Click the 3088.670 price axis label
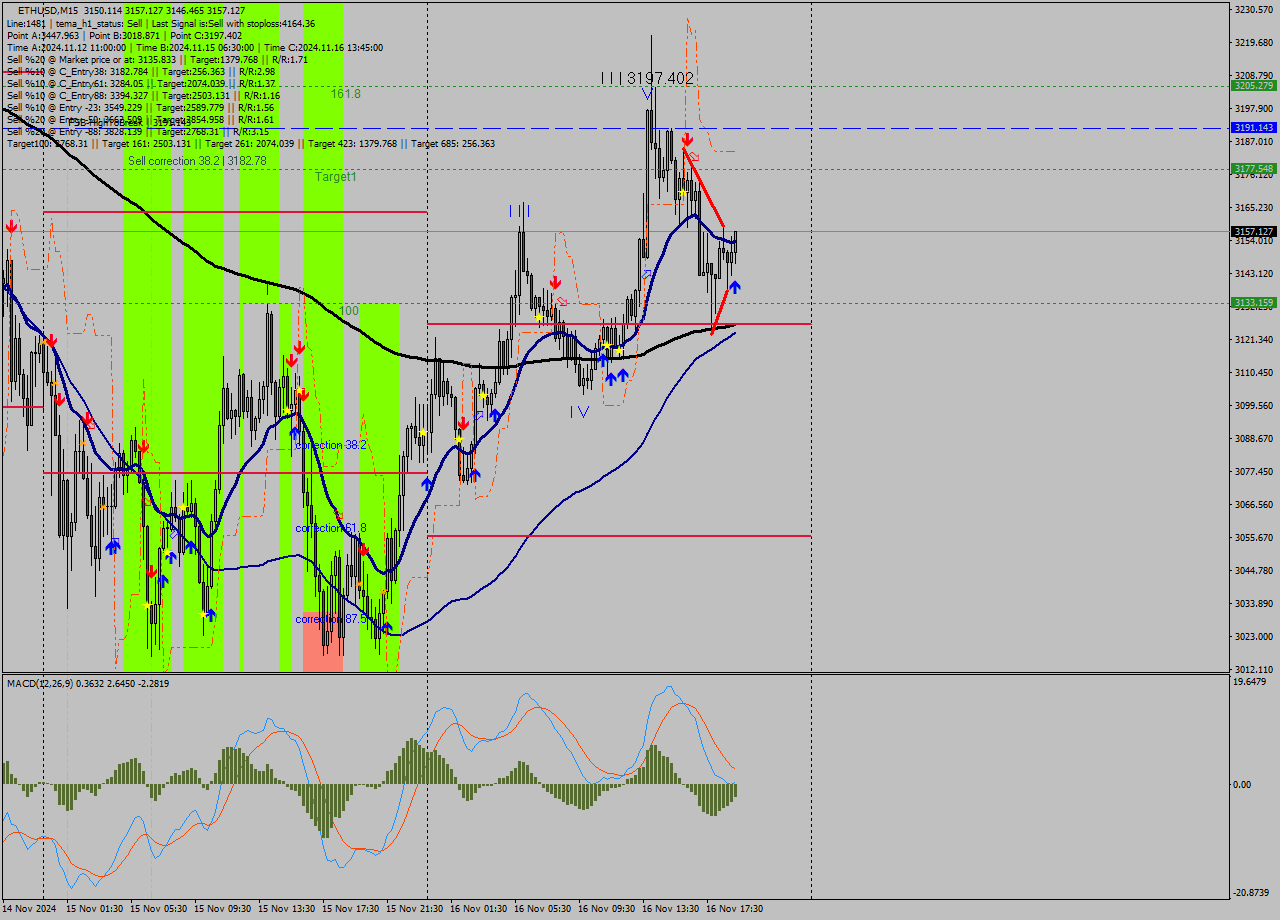The width and height of the screenshot is (1280, 920). click(1254, 438)
